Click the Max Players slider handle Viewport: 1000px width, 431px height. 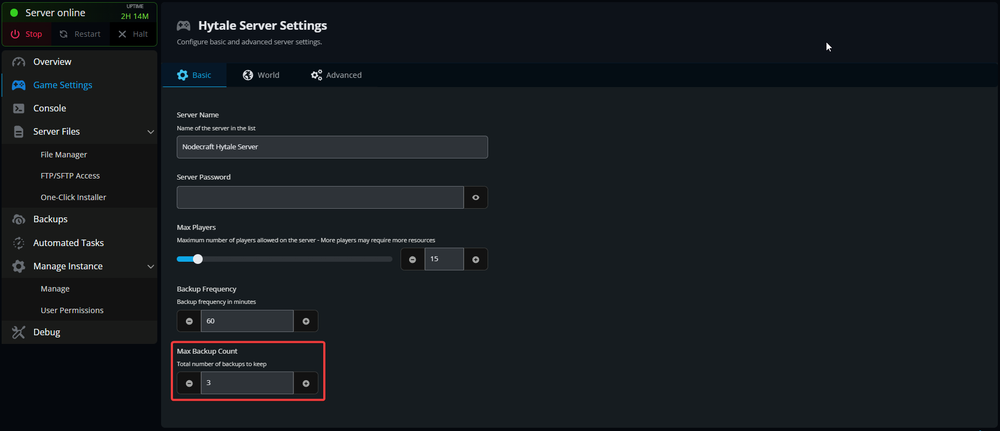pyautogui.click(x=197, y=259)
